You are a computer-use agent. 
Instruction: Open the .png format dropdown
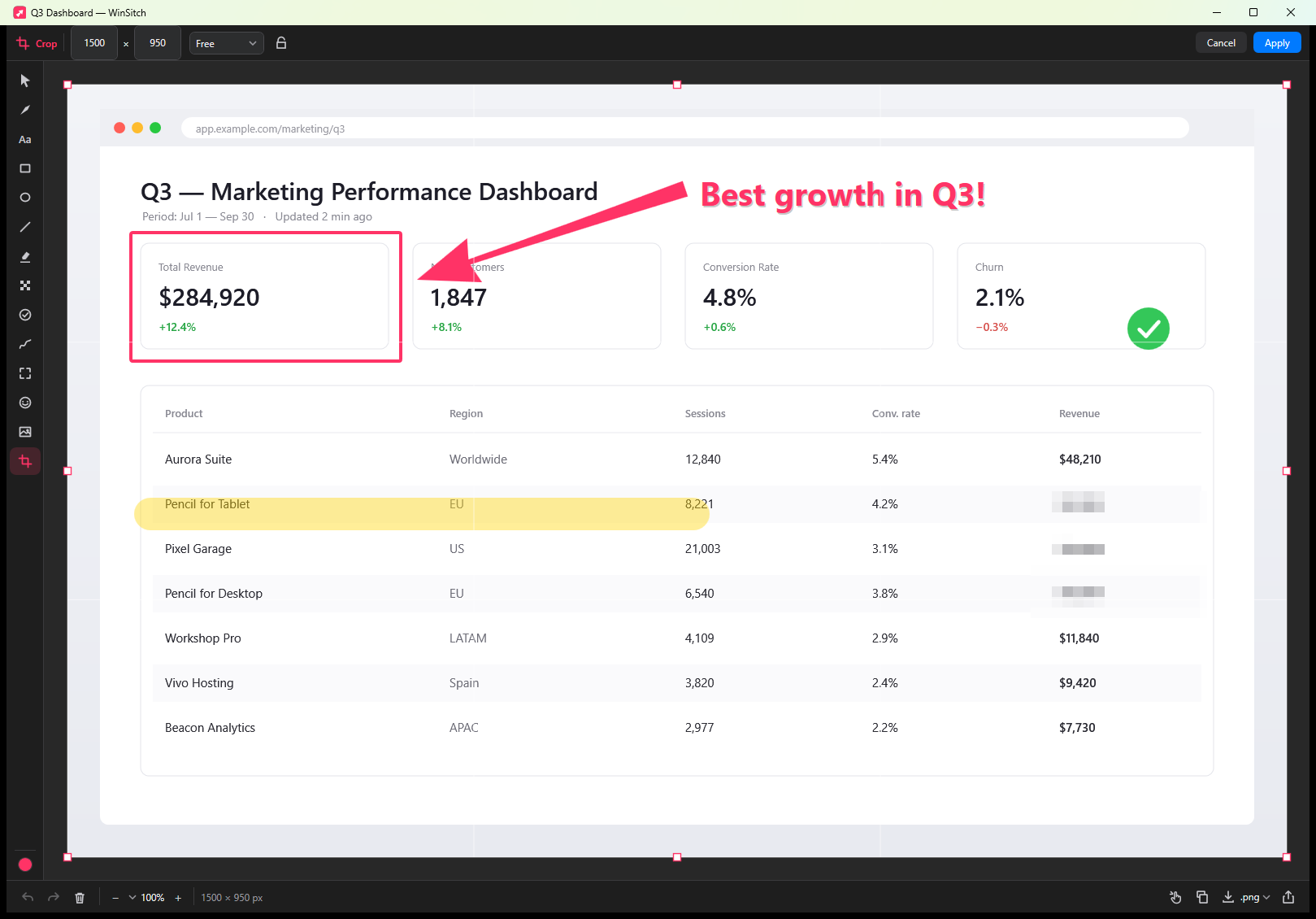(1256, 897)
